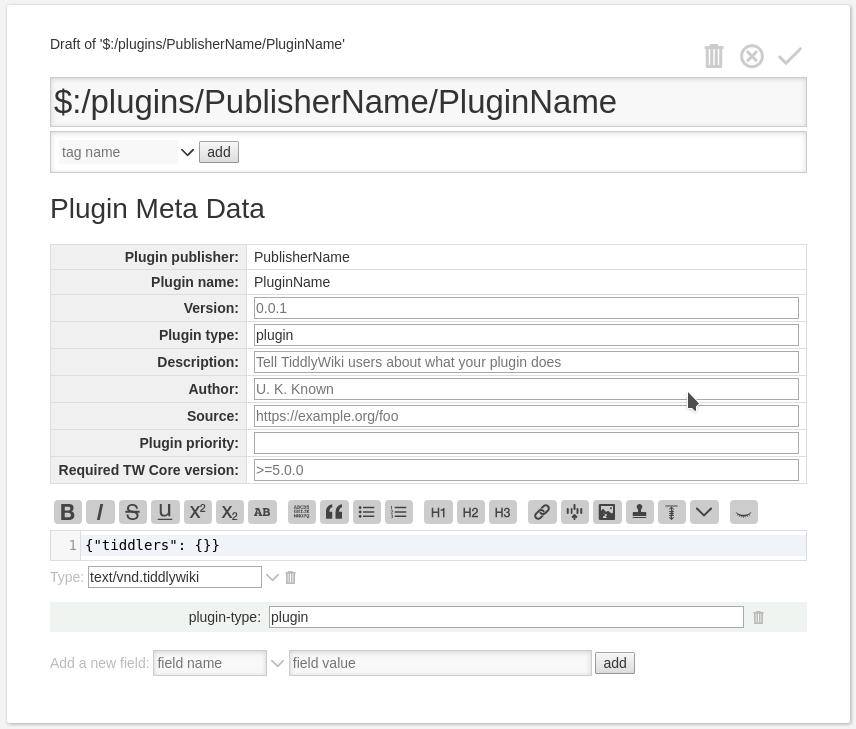Insert a link with the chain icon
The width and height of the screenshot is (856, 729).
pos(542,512)
